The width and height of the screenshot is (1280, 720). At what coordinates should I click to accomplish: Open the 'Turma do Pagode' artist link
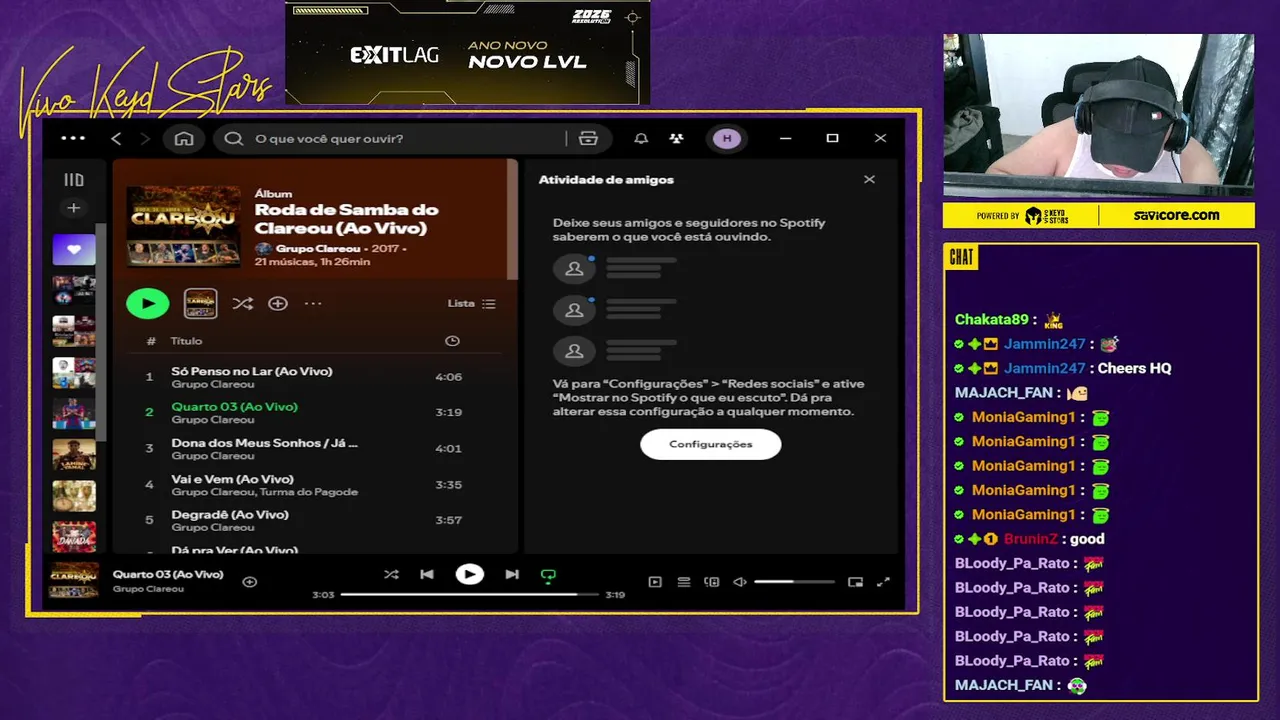pyautogui.click(x=308, y=492)
